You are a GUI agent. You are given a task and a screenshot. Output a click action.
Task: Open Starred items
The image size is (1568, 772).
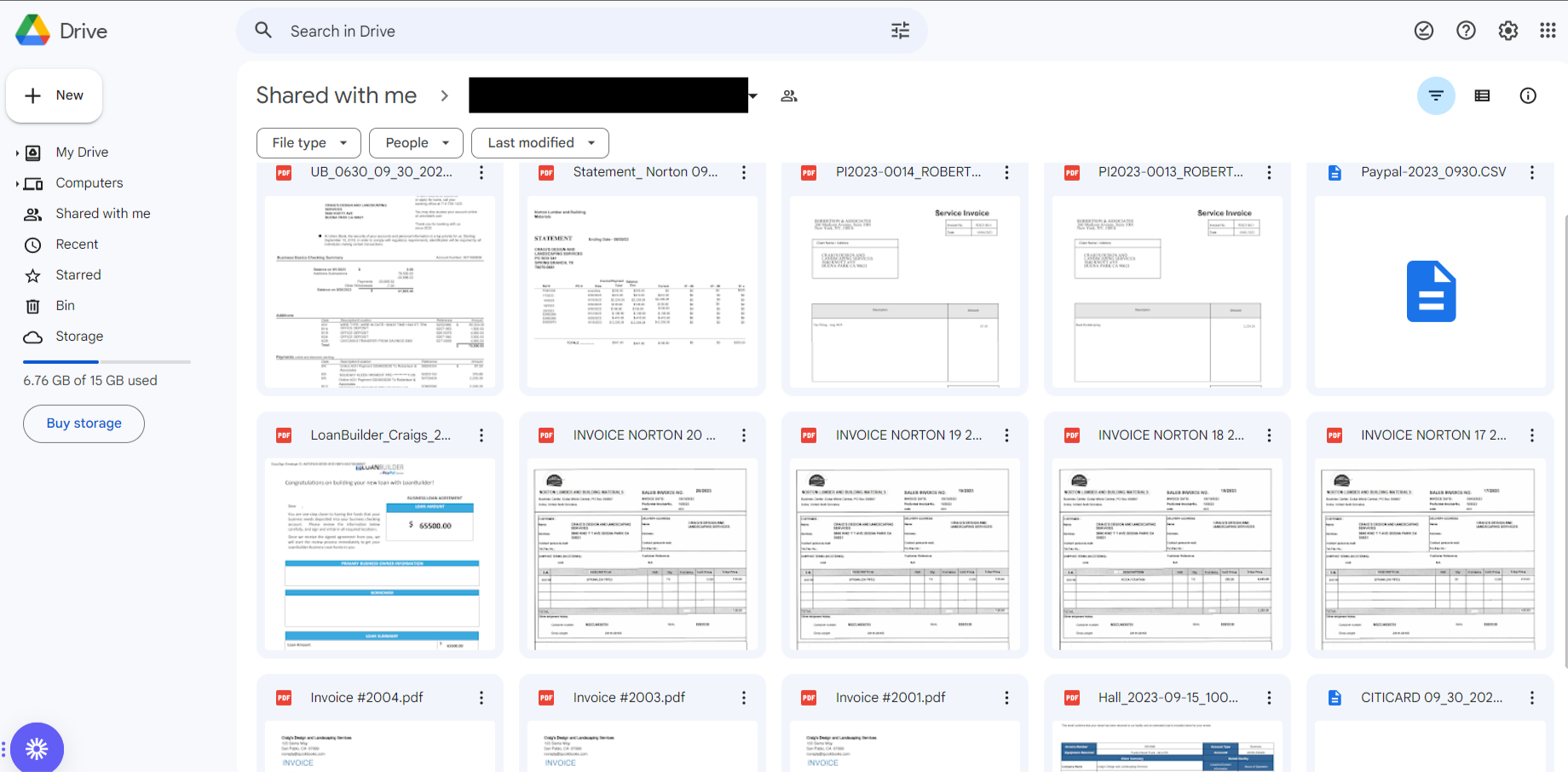(78, 275)
